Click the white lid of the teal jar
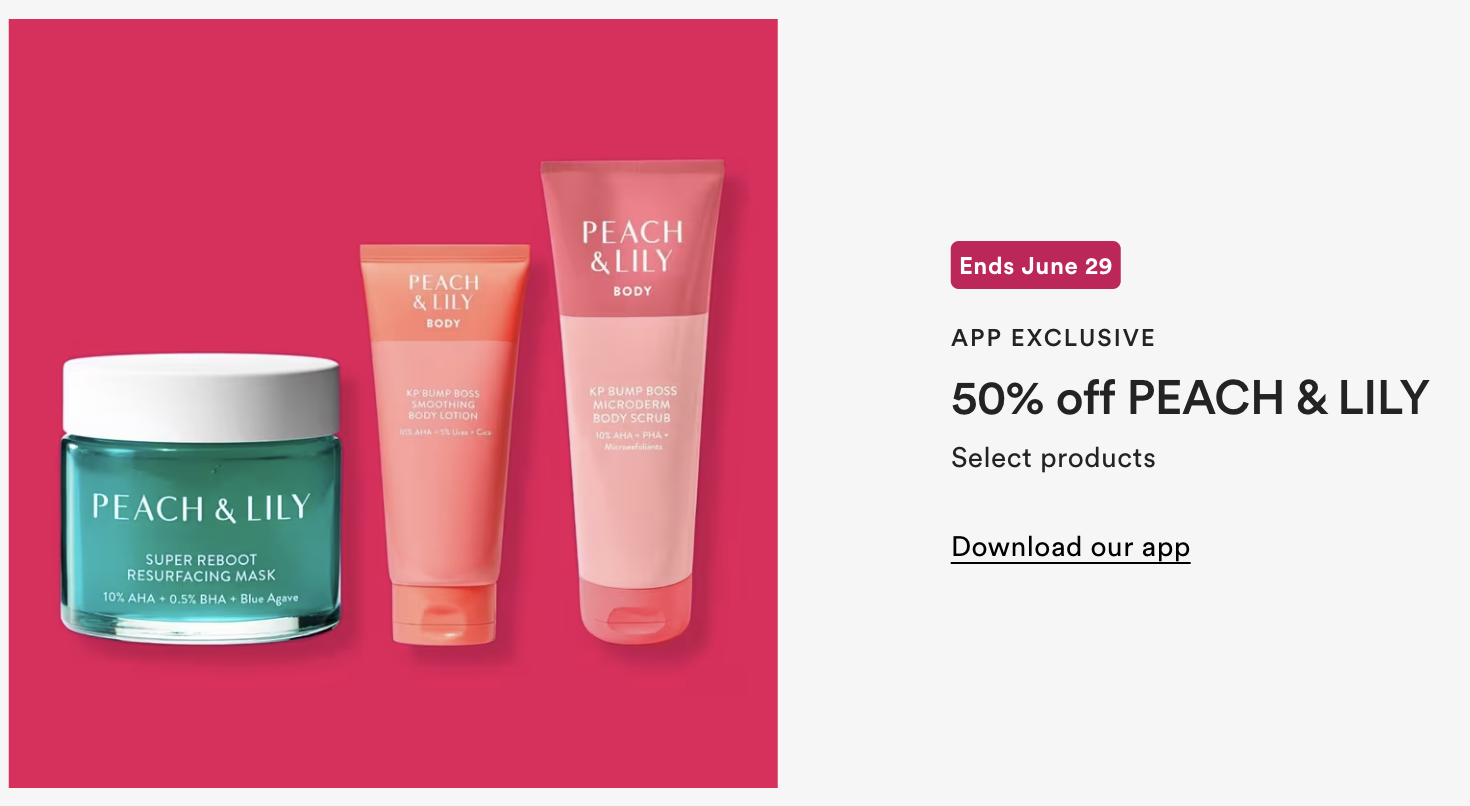 [x=201, y=393]
